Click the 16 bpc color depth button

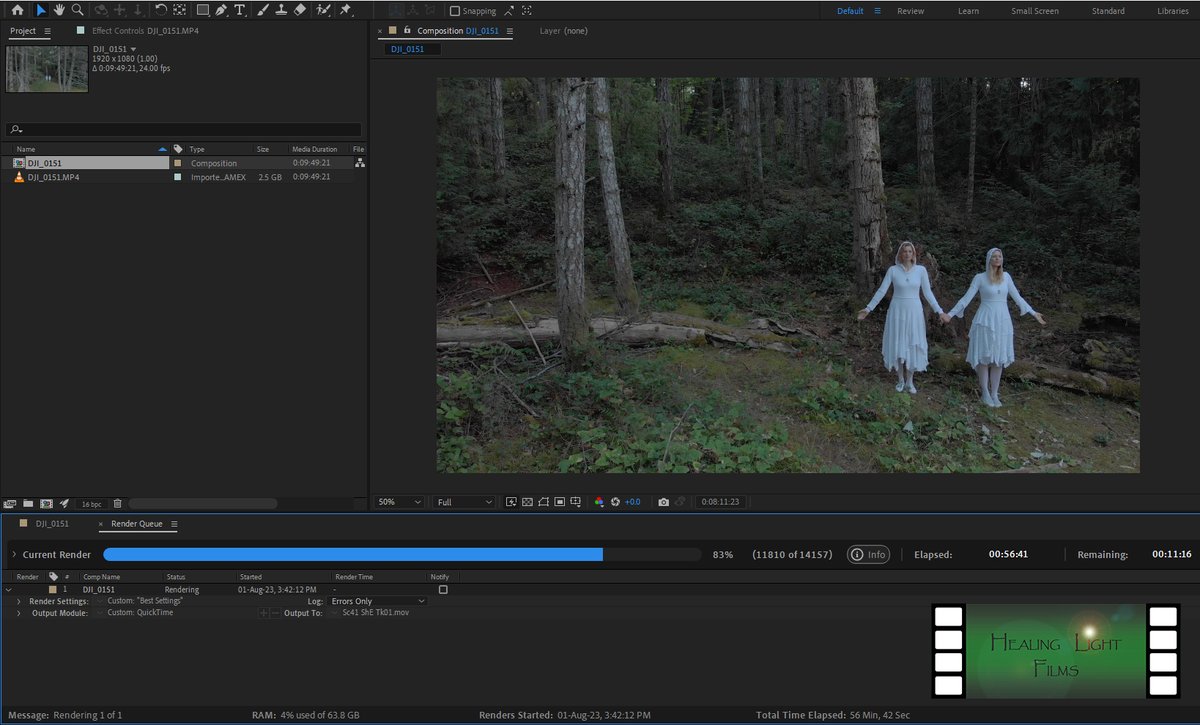pyautogui.click(x=91, y=503)
